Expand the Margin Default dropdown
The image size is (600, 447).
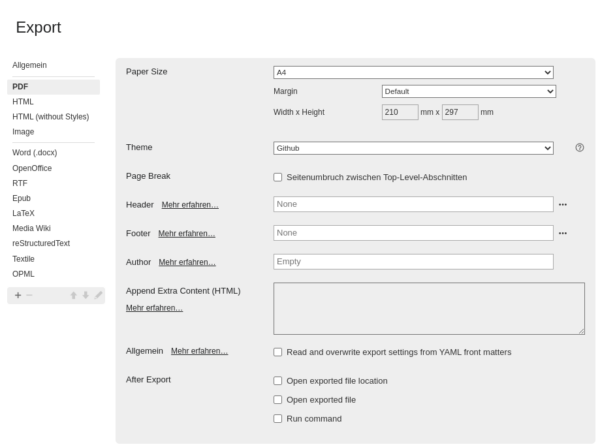point(468,92)
